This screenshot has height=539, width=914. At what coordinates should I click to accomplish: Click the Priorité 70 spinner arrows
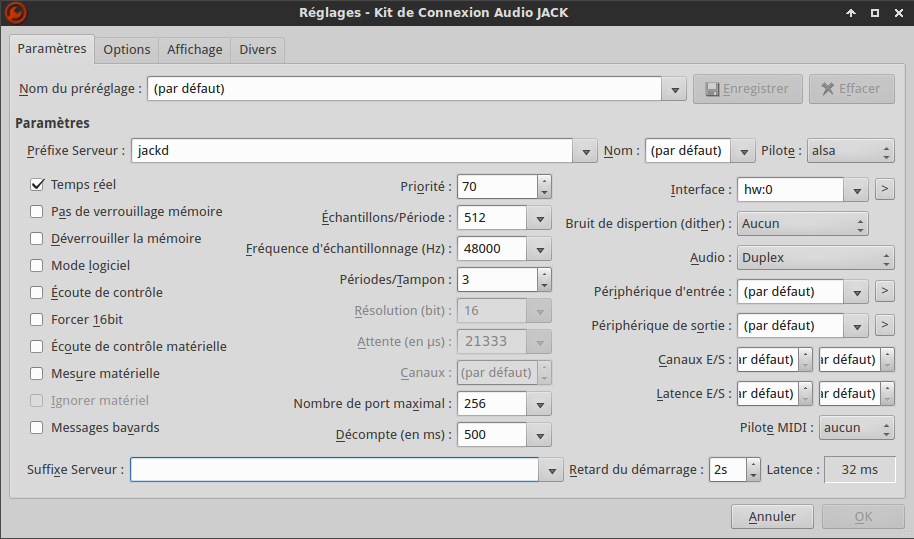(544, 186)
